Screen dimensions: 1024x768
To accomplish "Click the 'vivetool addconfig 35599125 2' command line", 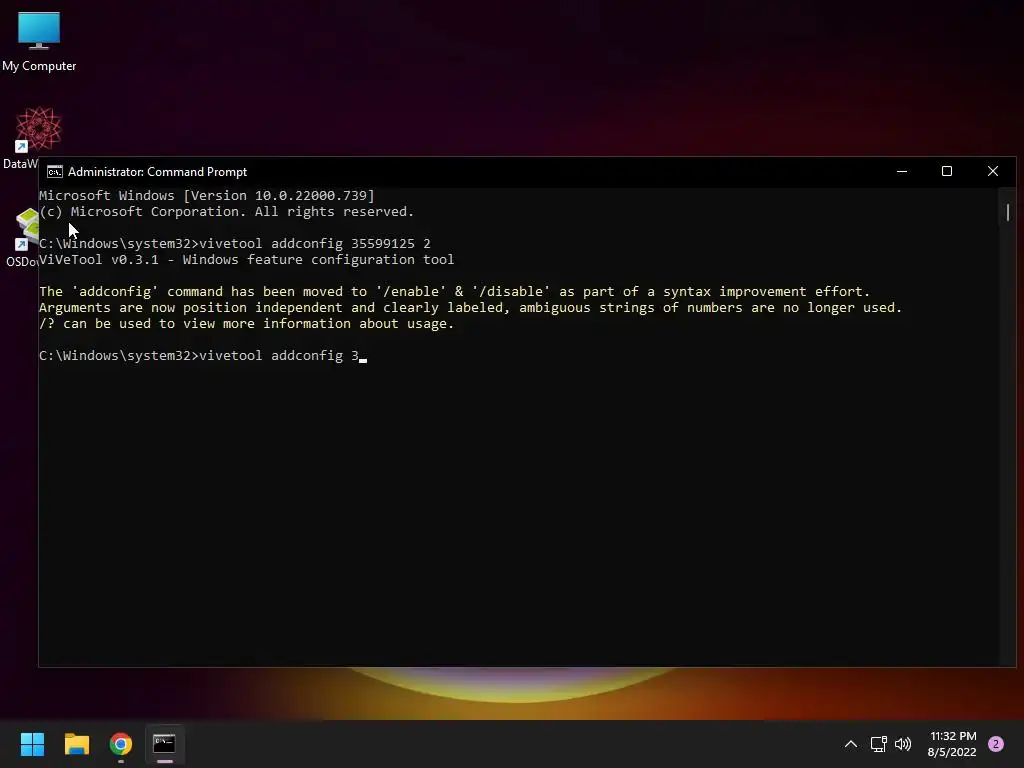I will point(234,244).
